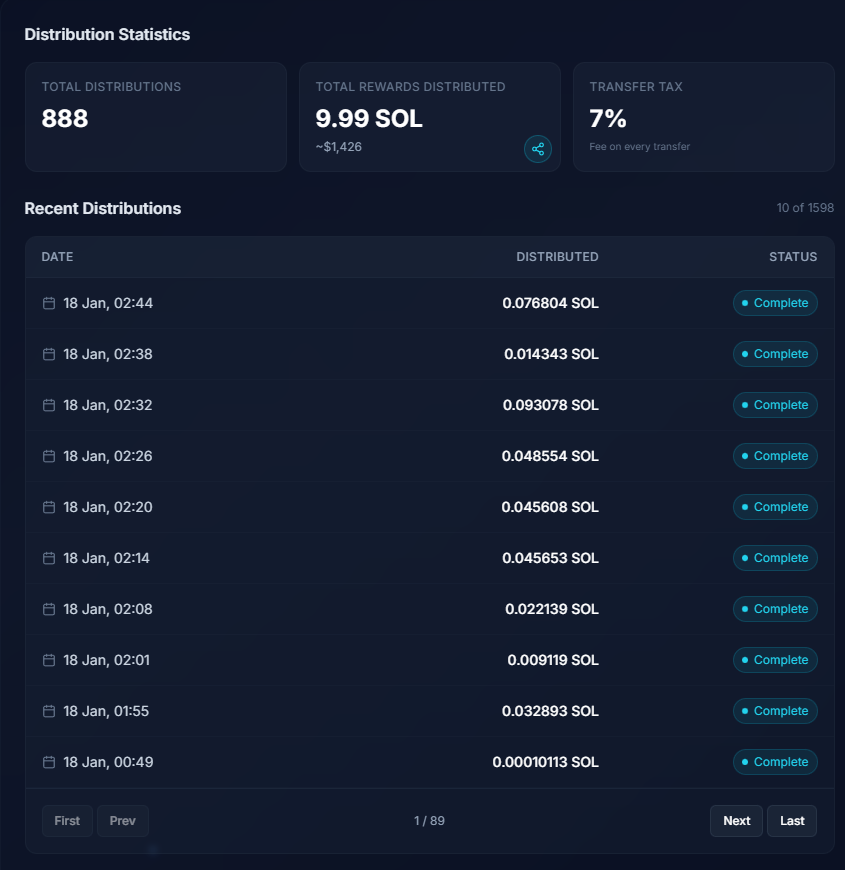This screenshot has height=870, width=845.
Task: Click calendar icon for 18 Jan, 02:32
Action: coord(49,405)
